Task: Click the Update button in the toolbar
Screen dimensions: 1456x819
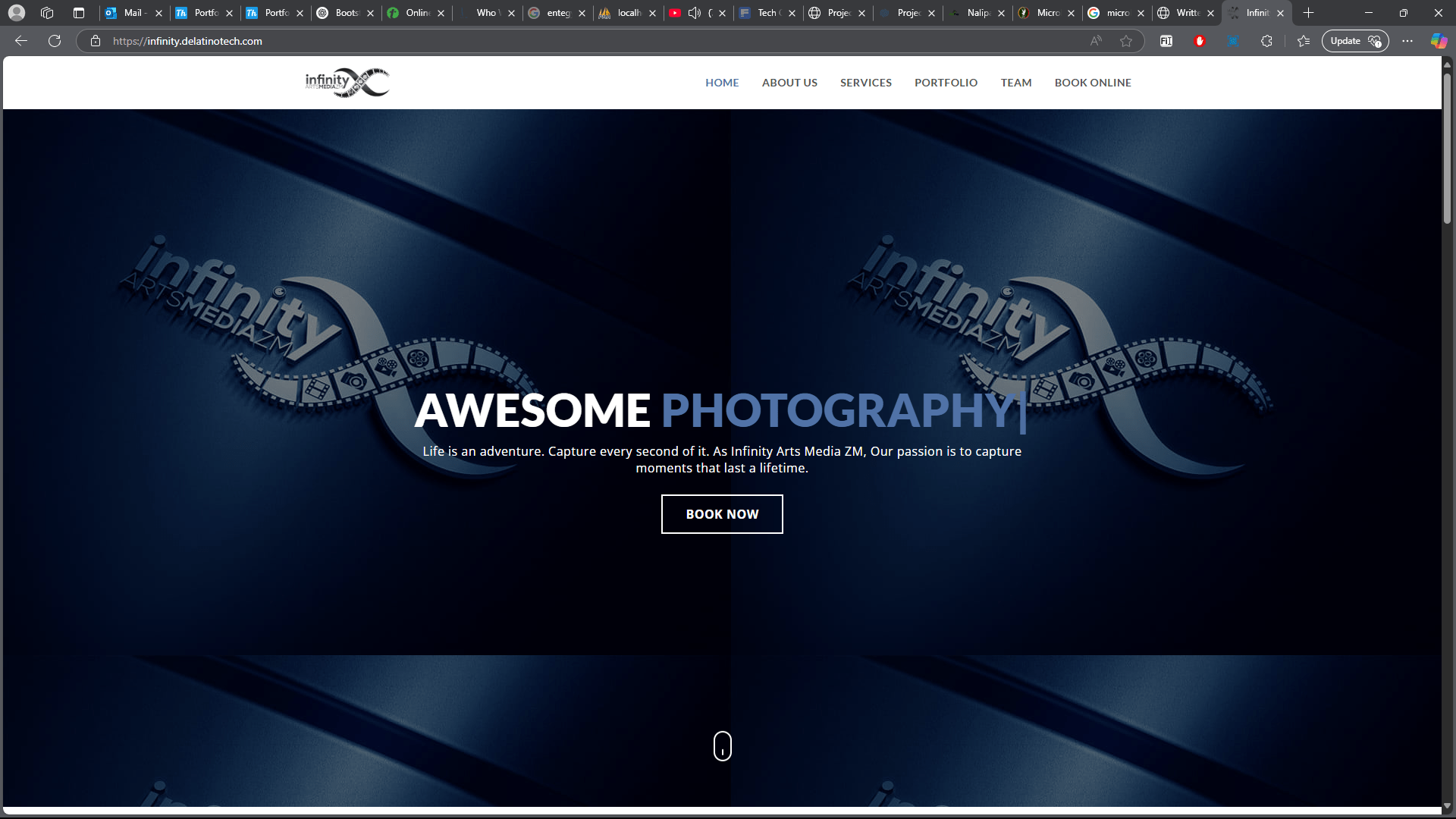Action: (x=1355, y=41)
